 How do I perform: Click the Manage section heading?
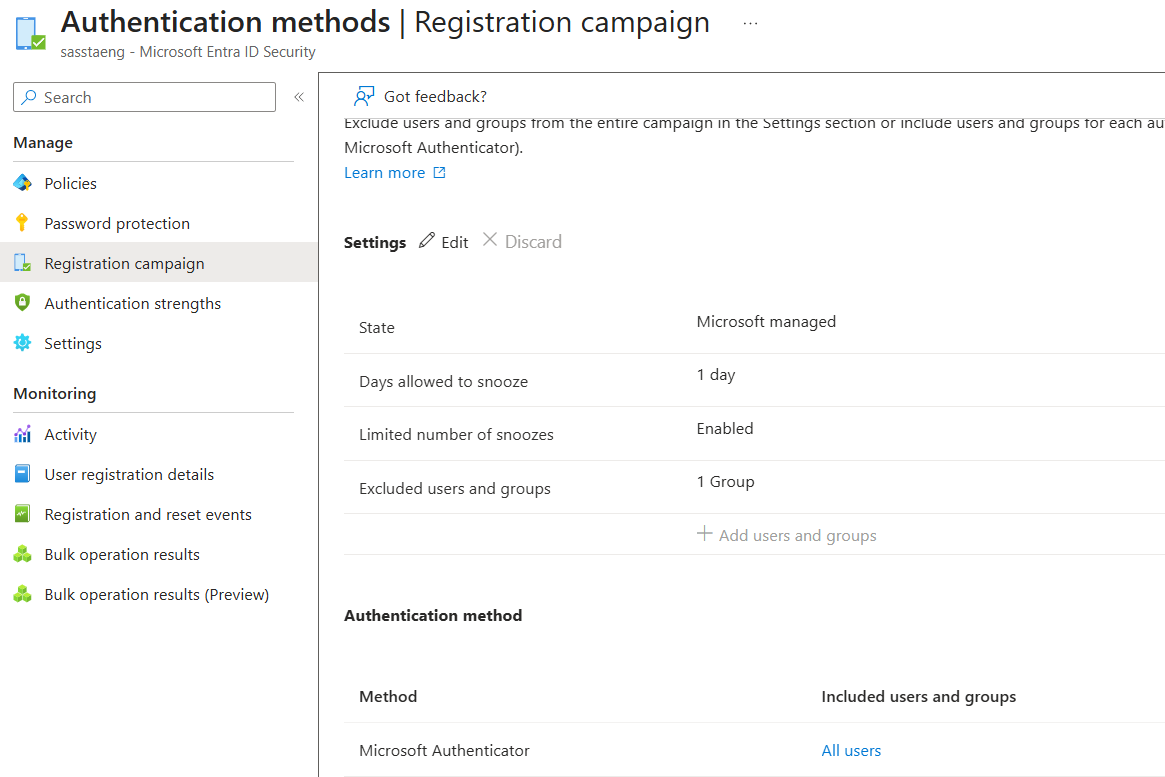[x=43, y=143]
